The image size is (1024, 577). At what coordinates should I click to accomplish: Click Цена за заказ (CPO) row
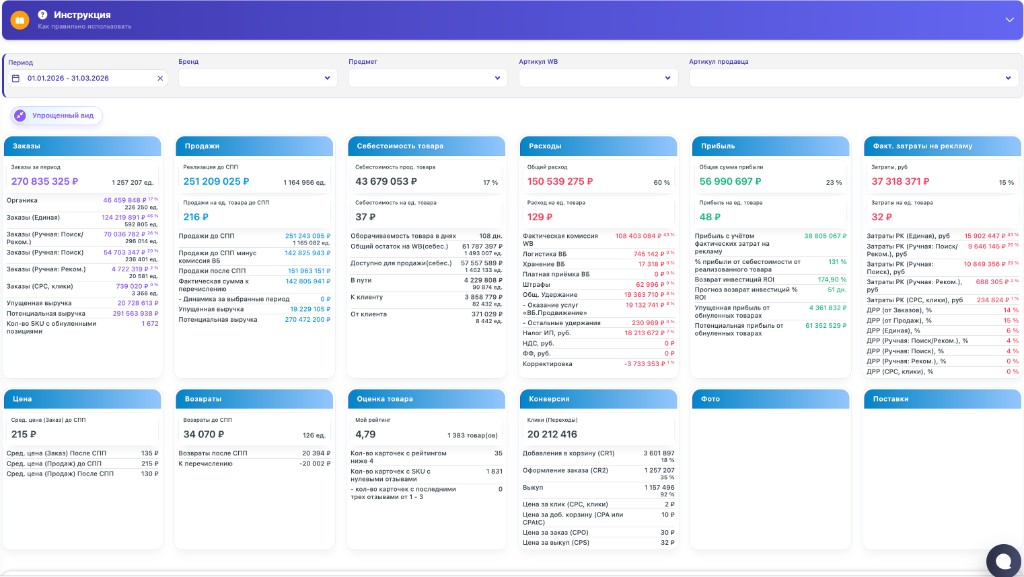tap(598, 533)
